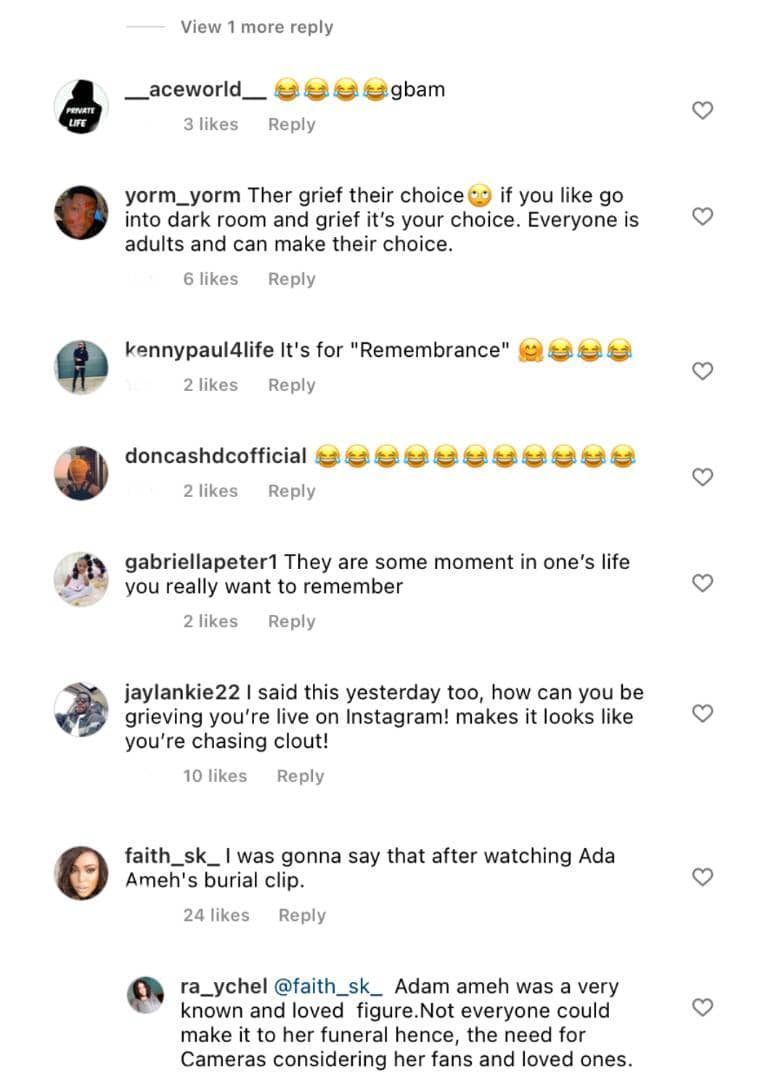Reply to __aceworld__'s gbam comment
Viewport: 784px width, 1080px height.
(291, 125)
